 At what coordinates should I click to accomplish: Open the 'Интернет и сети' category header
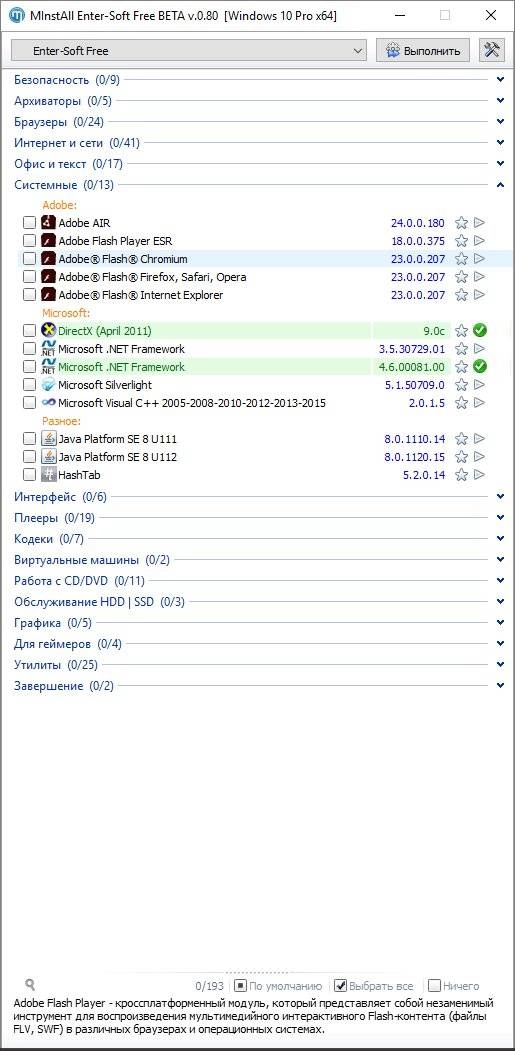pos(76,143)
